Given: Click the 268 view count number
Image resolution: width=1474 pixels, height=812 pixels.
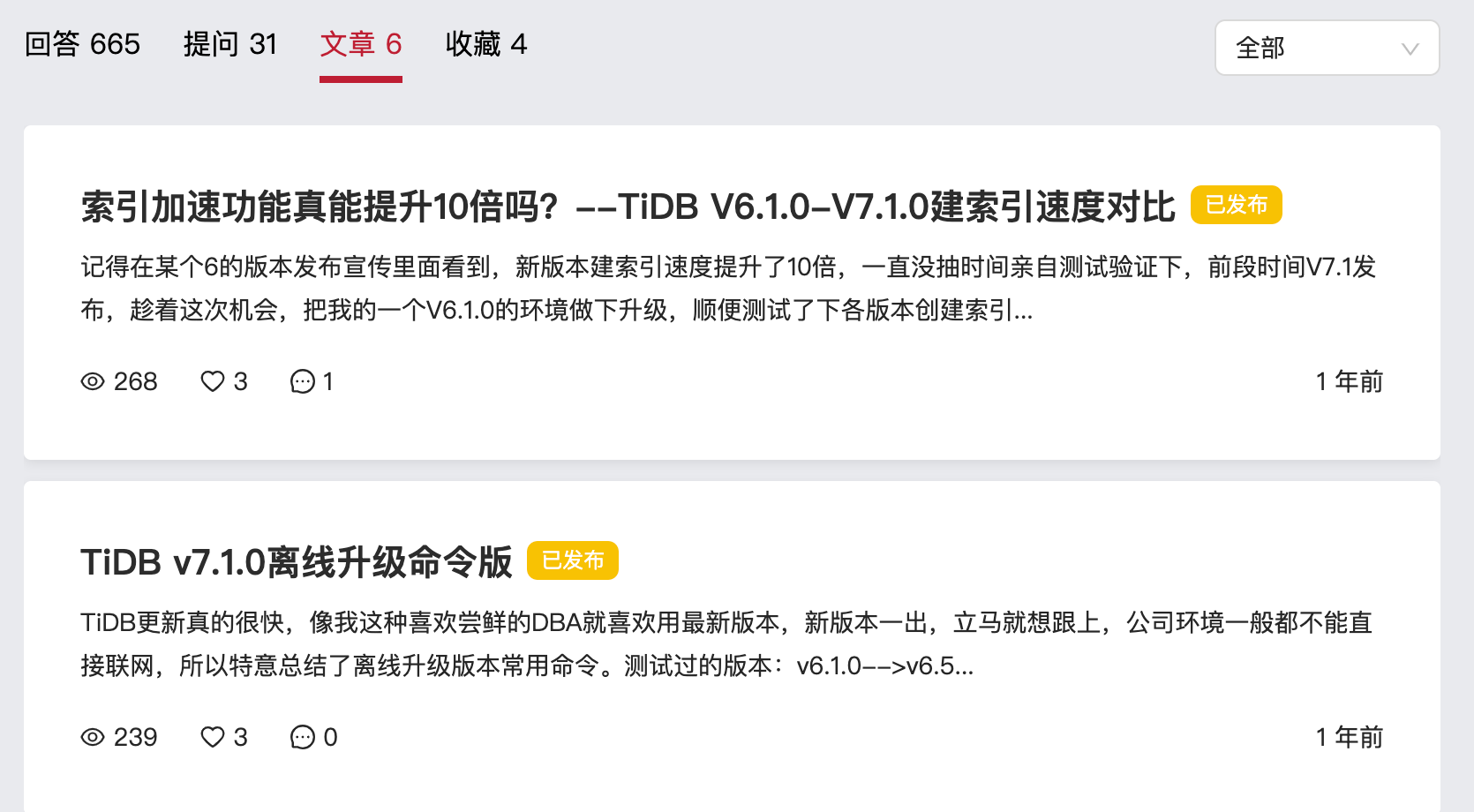Looking at the screenshot, I should click(135, 381).
